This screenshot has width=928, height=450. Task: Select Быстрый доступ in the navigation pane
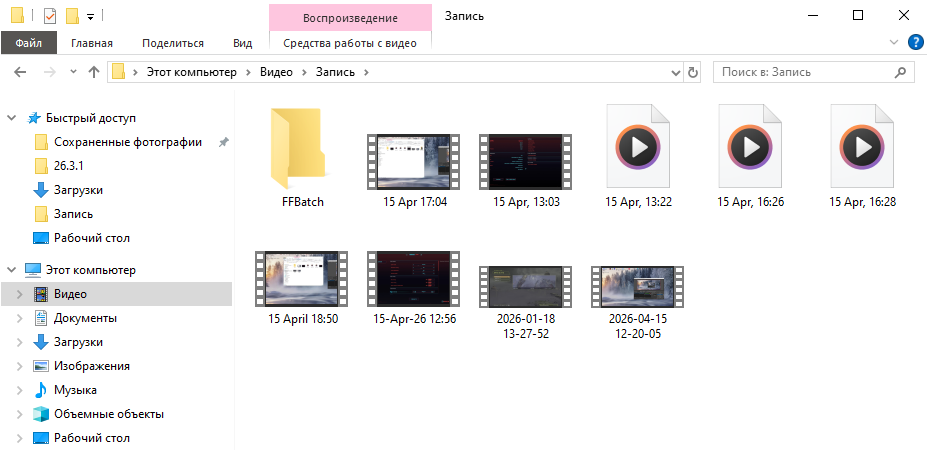[91, 118]
